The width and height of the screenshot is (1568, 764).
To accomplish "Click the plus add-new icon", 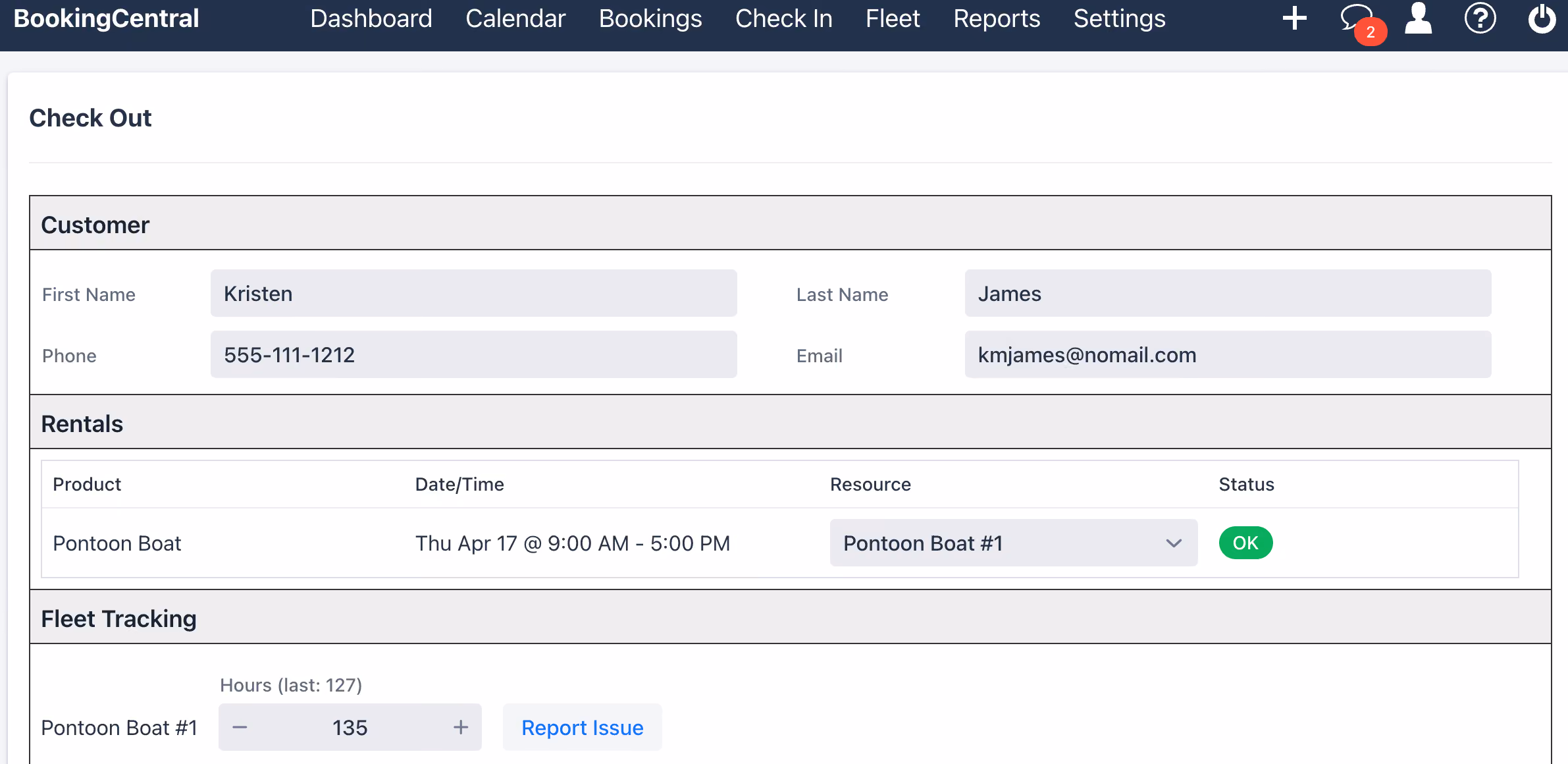I will point(1294,18).
